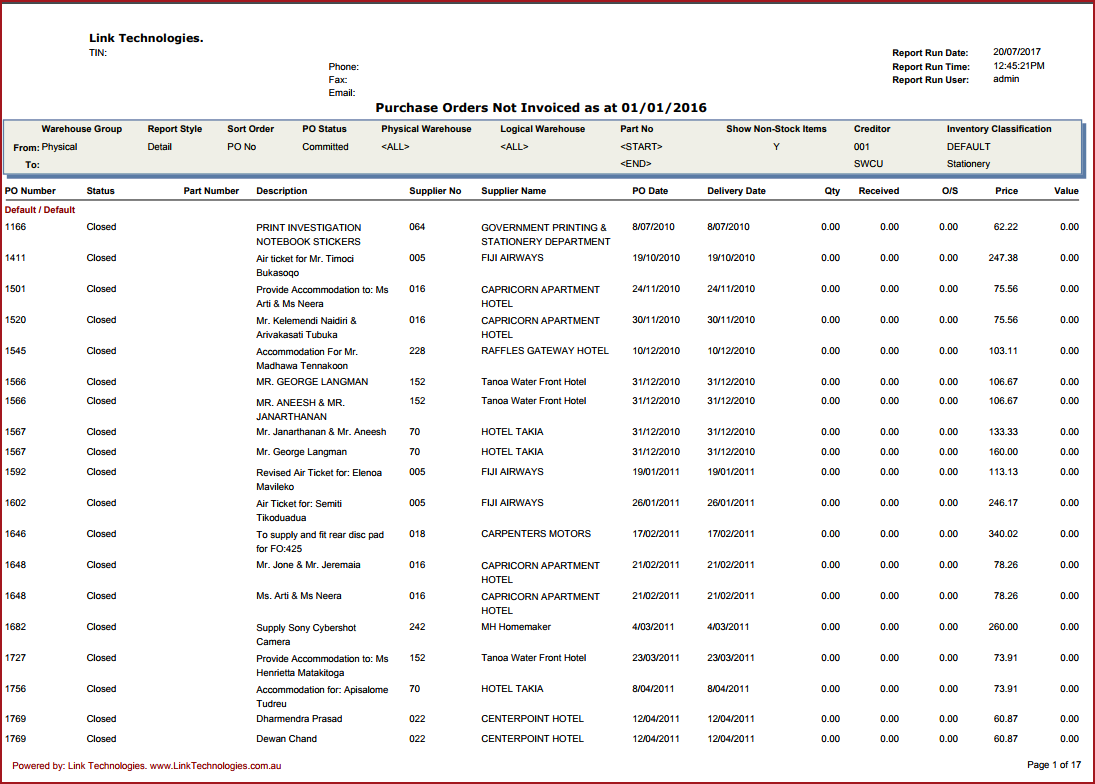Click the RAFFLES GATEWAY HOTEL supplier name
Screen dimensions: 1095x784
pyautogui.click(x=544, y=351)
